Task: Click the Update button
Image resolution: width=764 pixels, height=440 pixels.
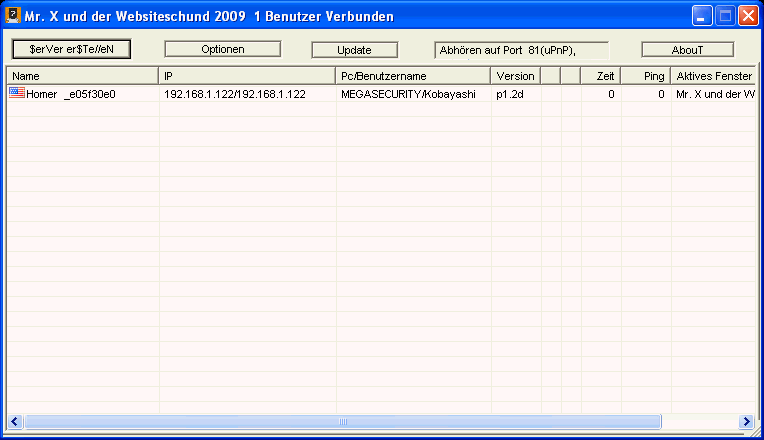Action: pyautogui.click(x=354, y=49)
